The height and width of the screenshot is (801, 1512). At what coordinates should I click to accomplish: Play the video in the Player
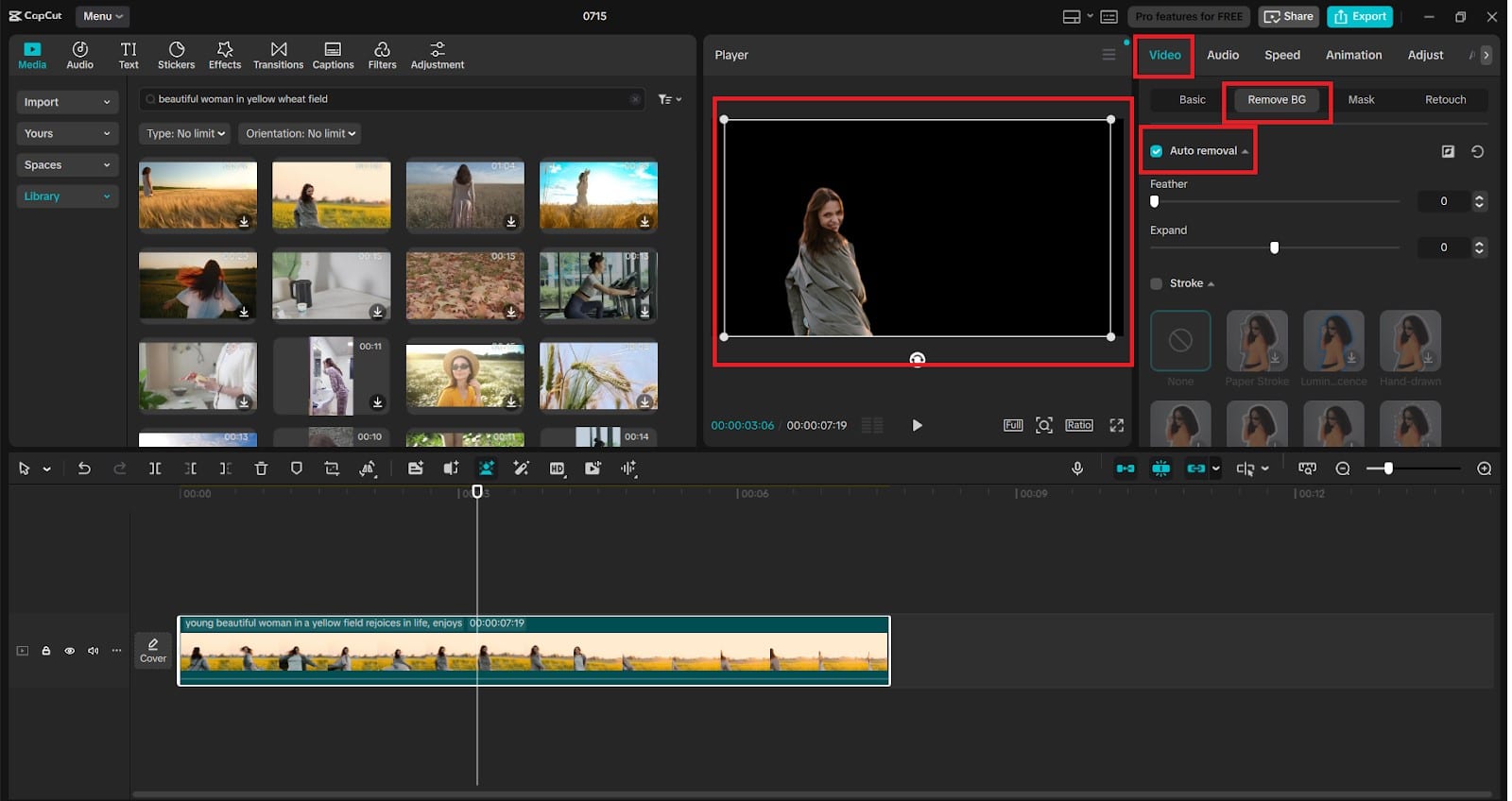click(917, 425)
